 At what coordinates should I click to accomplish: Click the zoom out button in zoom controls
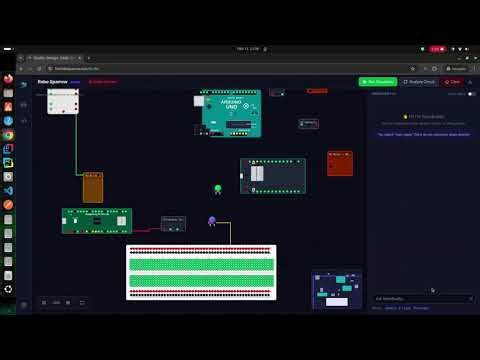pos(44,302)
